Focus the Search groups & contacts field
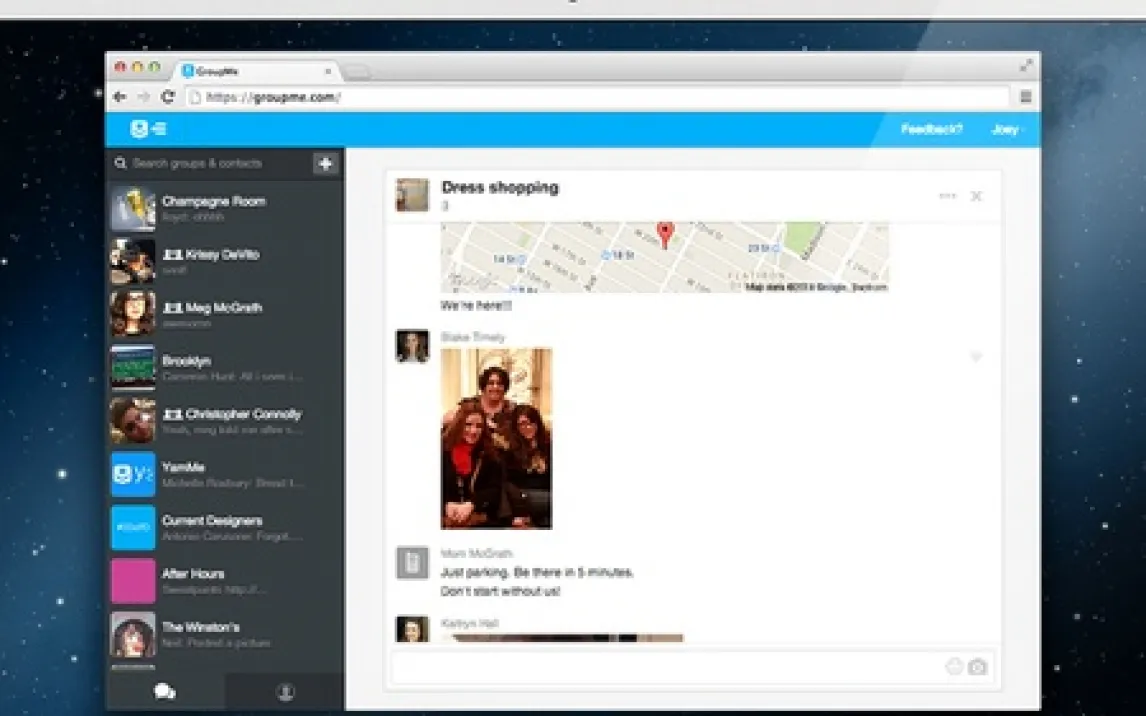Viewport: 1146px width, 716px height. click(x=212, y=164)
